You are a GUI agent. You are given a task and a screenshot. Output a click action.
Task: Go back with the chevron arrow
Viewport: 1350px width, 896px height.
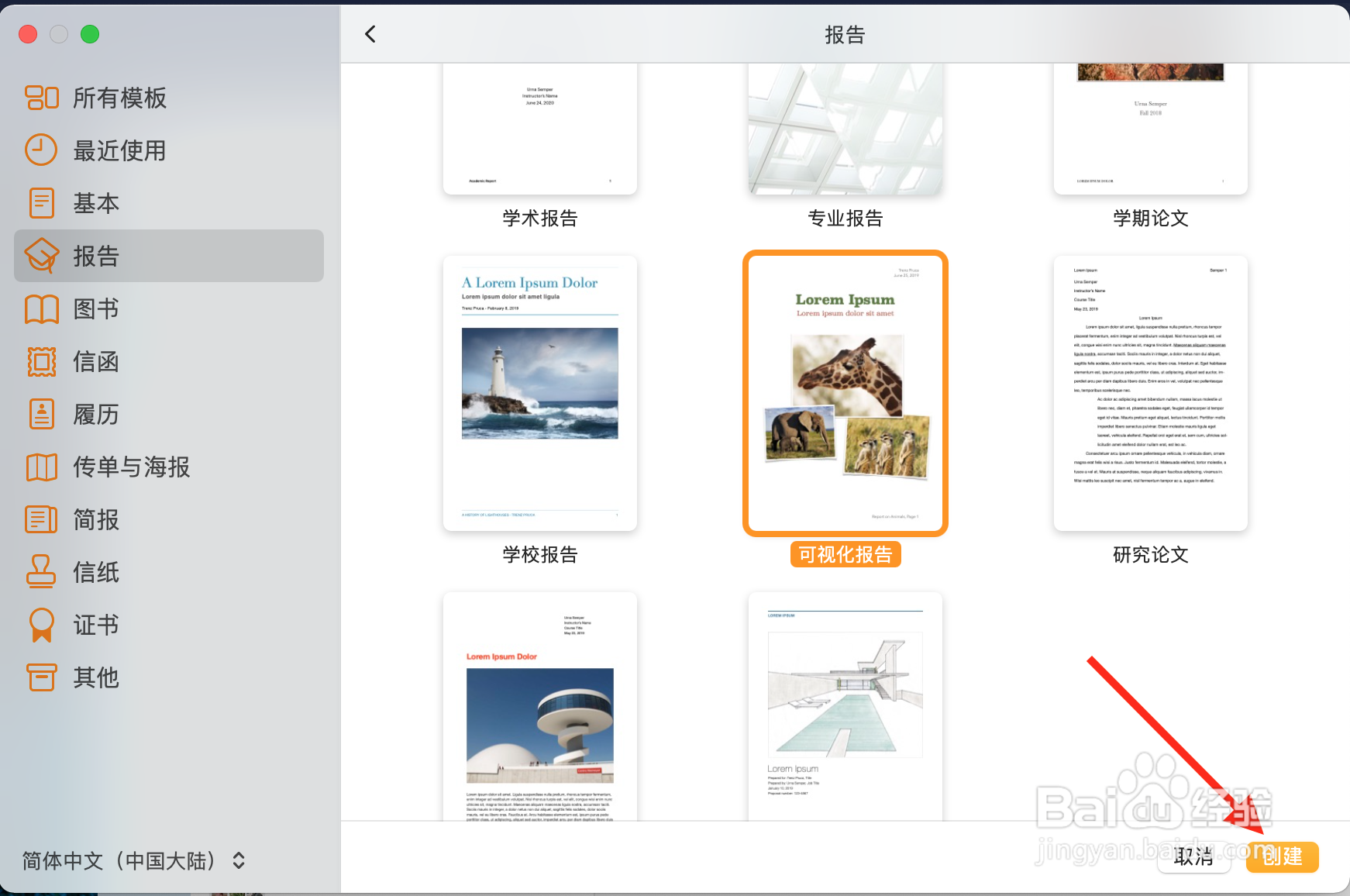(x=370, y=34)
